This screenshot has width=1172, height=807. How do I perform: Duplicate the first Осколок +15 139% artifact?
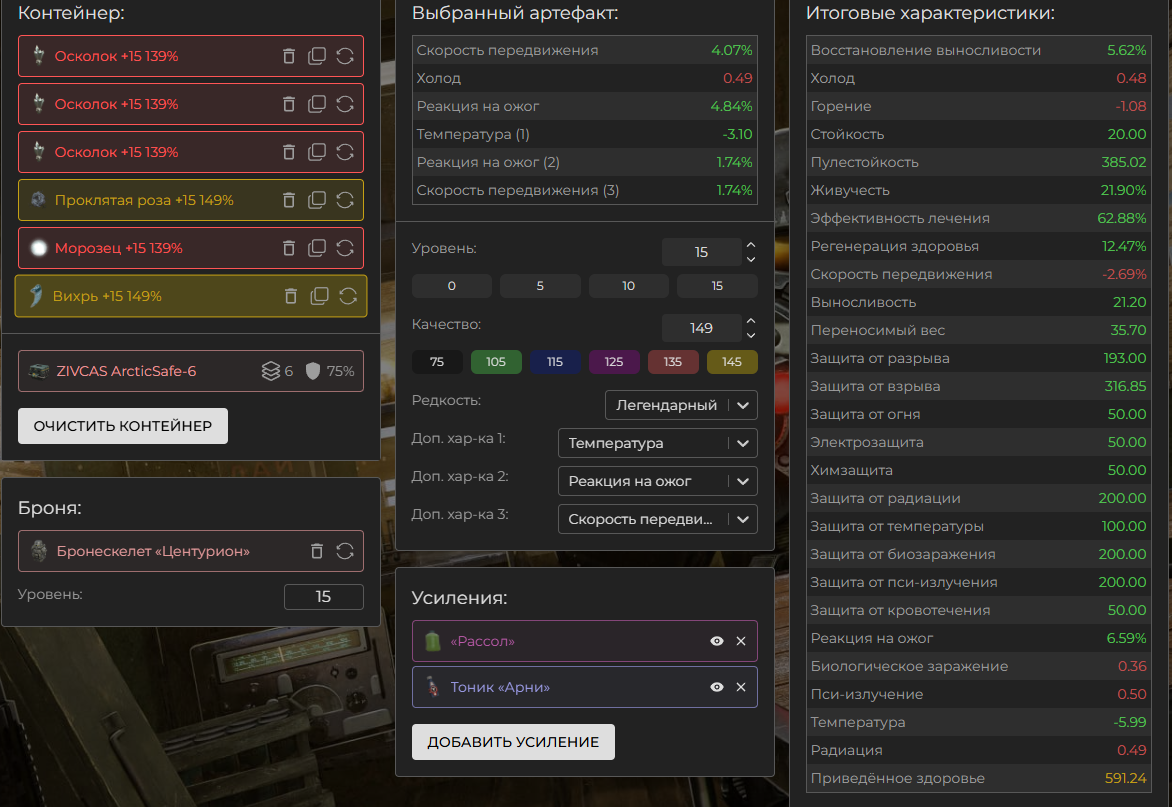click(x=317, y=56)
